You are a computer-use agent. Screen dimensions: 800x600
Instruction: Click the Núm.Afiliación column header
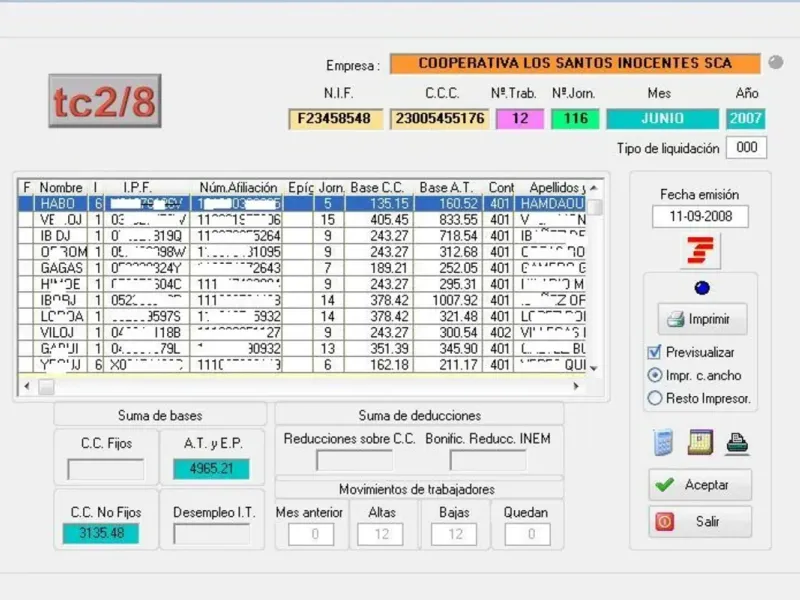(x=237, y=188)
